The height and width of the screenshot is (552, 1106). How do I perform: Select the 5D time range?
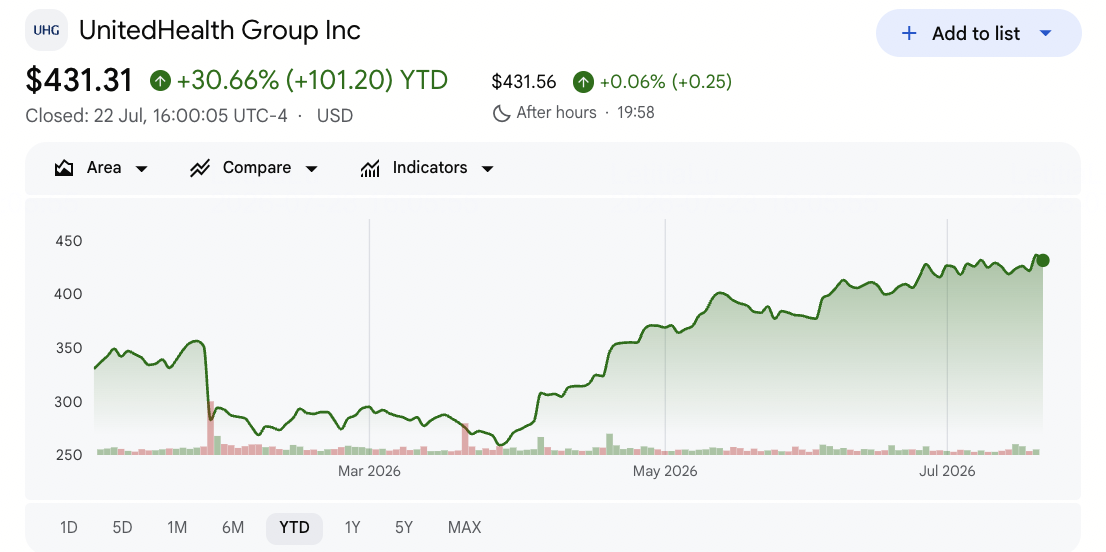point(123,527)
